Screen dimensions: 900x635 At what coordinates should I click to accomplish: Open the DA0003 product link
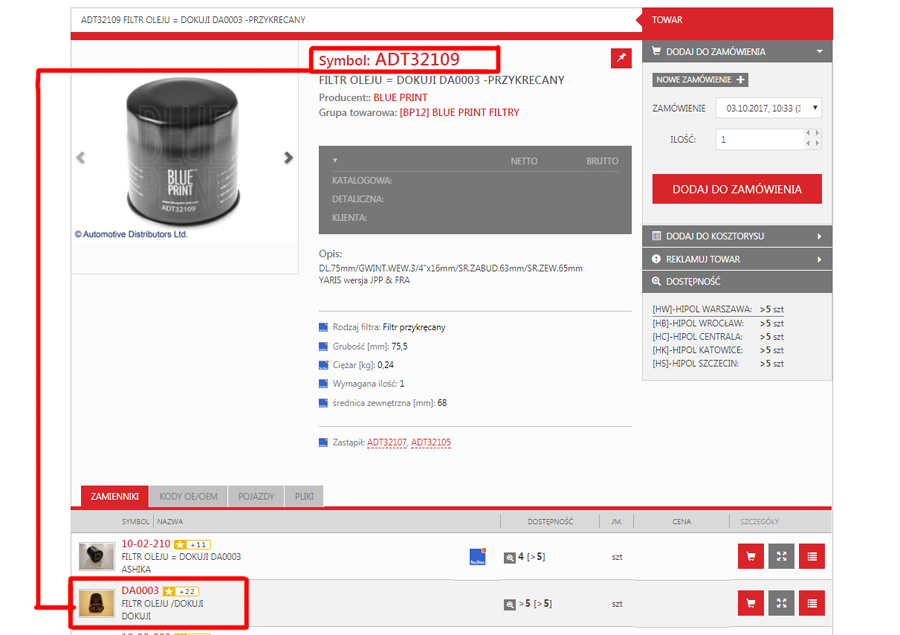(x=140, y=591)
